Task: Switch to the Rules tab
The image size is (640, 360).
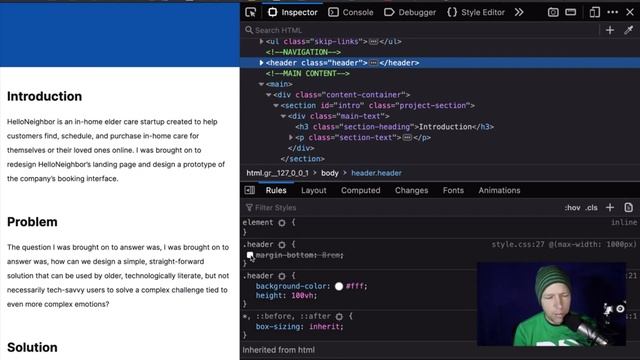Action: (x=276, y=190)
